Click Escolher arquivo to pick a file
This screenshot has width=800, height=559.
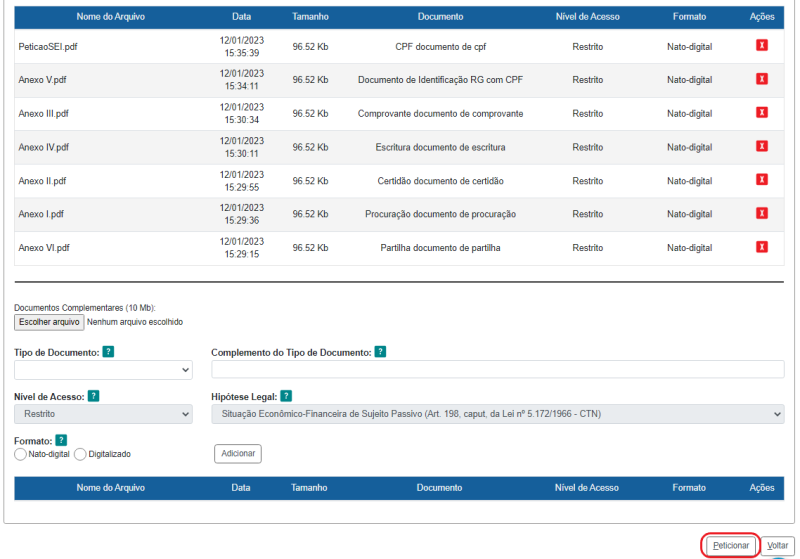(x=49, y=322)
